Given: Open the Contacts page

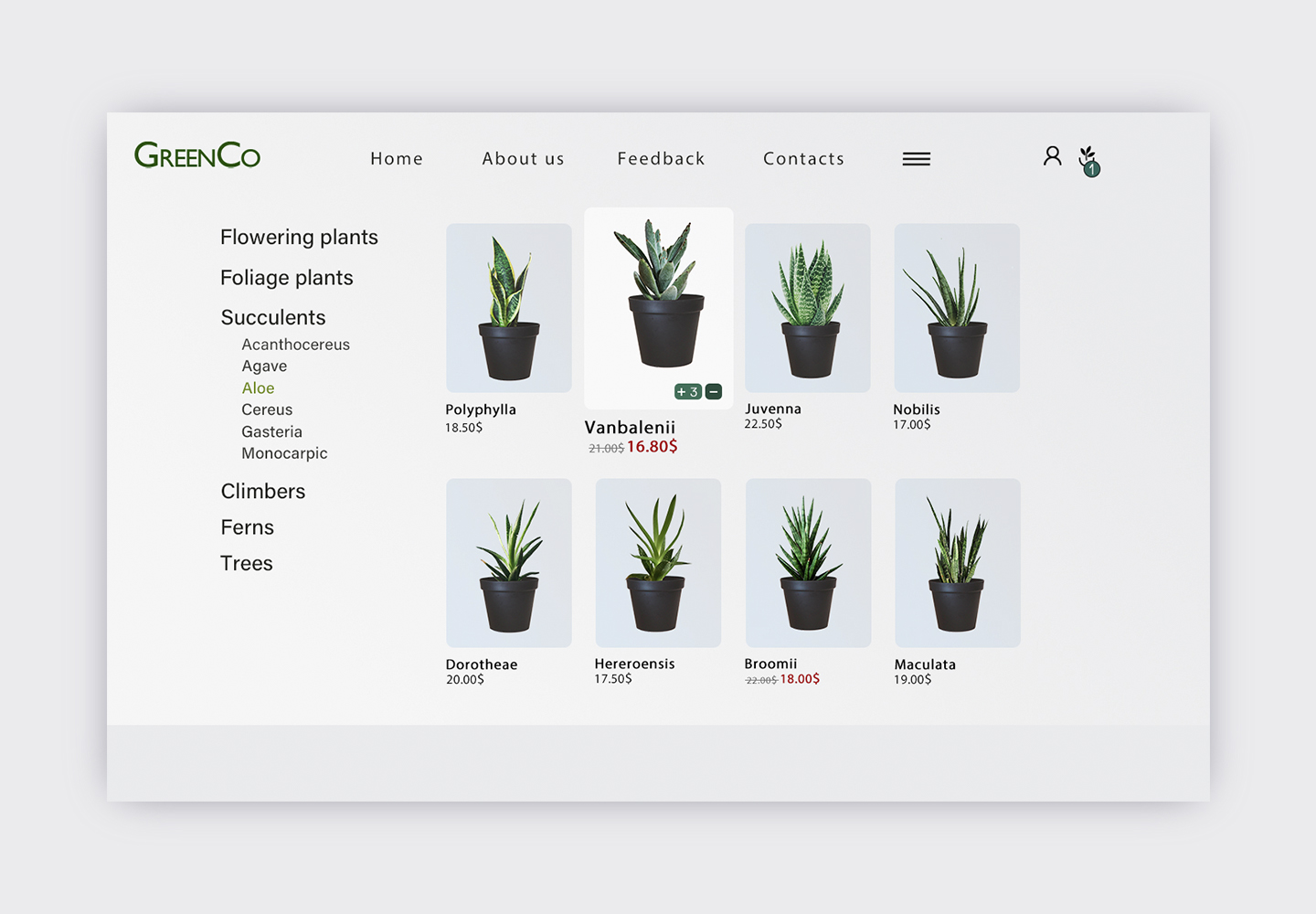Looking at the screenshot, I should click(804, 159).
